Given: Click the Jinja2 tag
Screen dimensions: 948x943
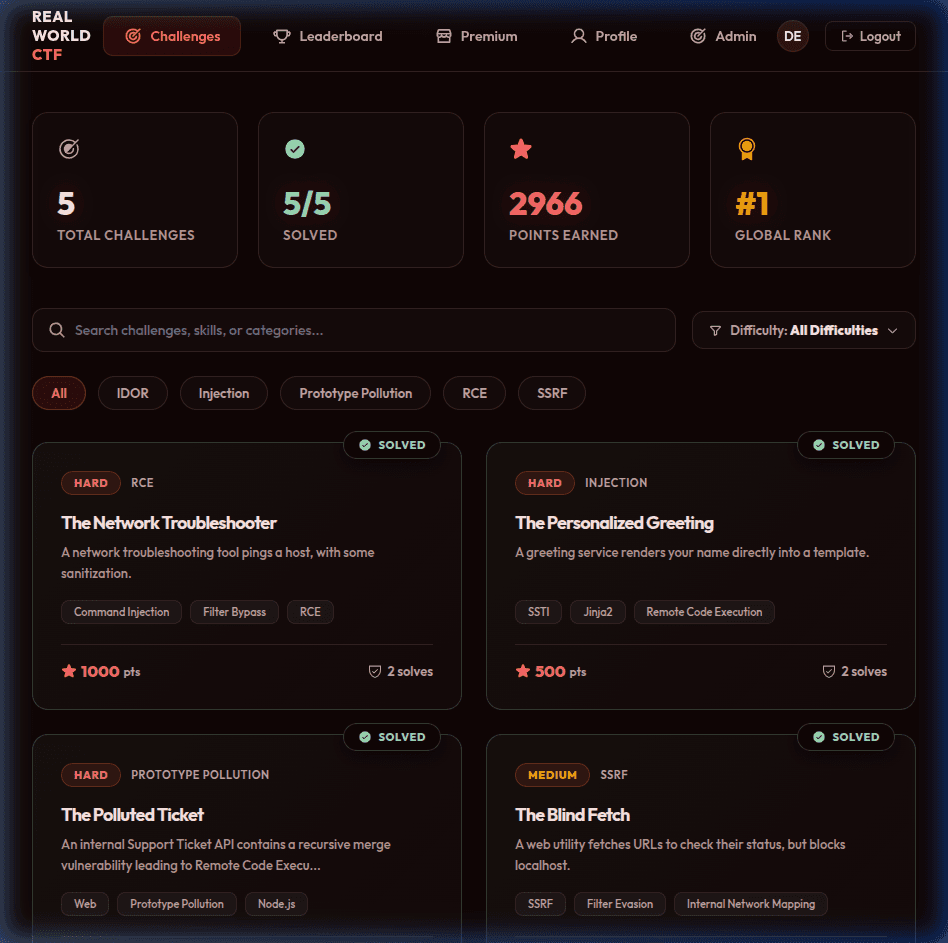Looking at the screenshot, I should pos(598,612).
